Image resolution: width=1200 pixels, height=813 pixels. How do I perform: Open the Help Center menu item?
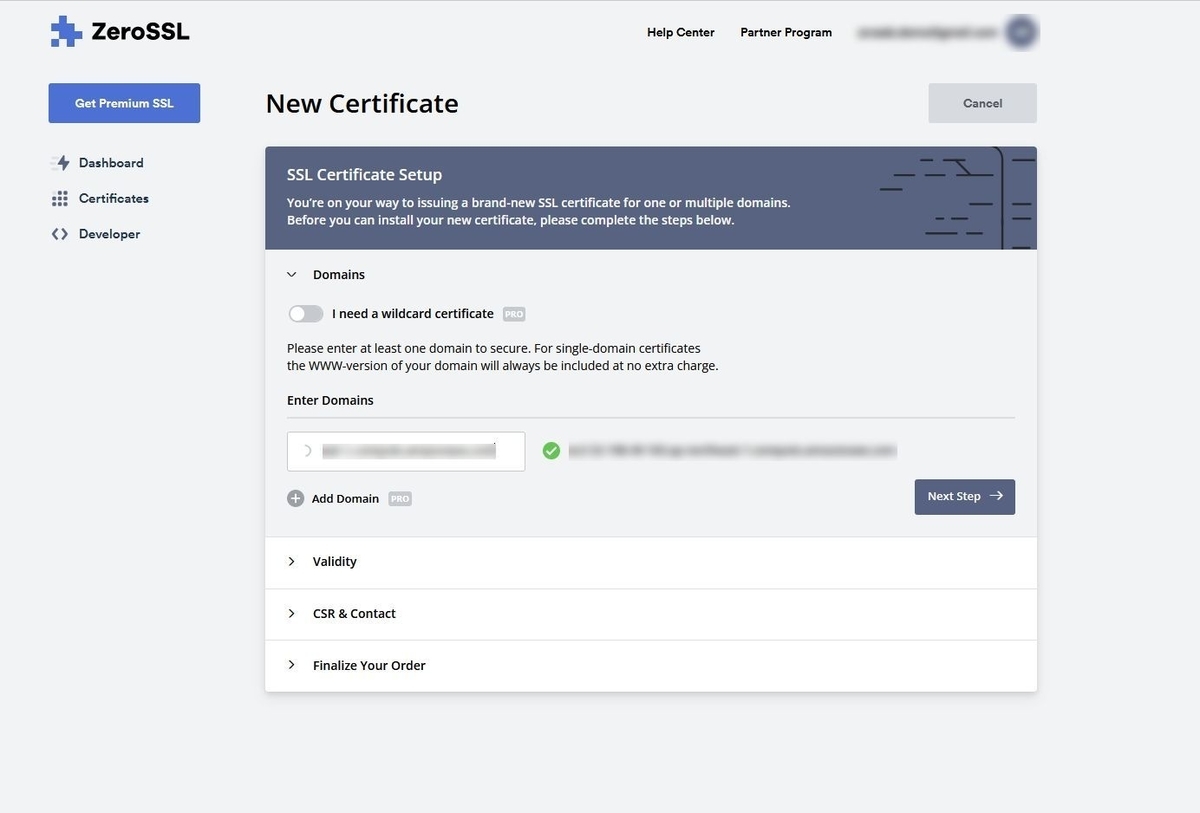point(680,32)
